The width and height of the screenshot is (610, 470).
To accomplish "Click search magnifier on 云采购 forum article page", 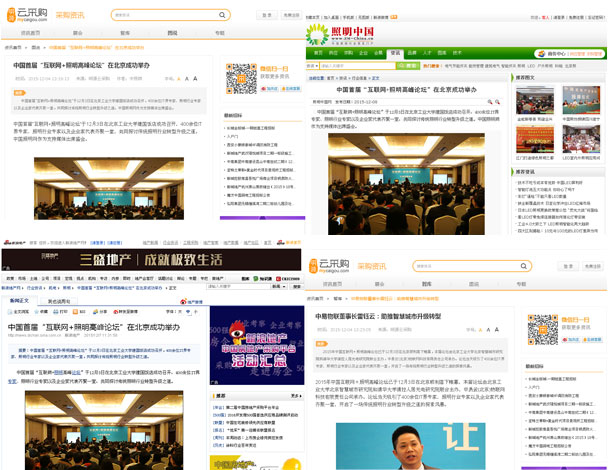I will click(x=222, y=15).
